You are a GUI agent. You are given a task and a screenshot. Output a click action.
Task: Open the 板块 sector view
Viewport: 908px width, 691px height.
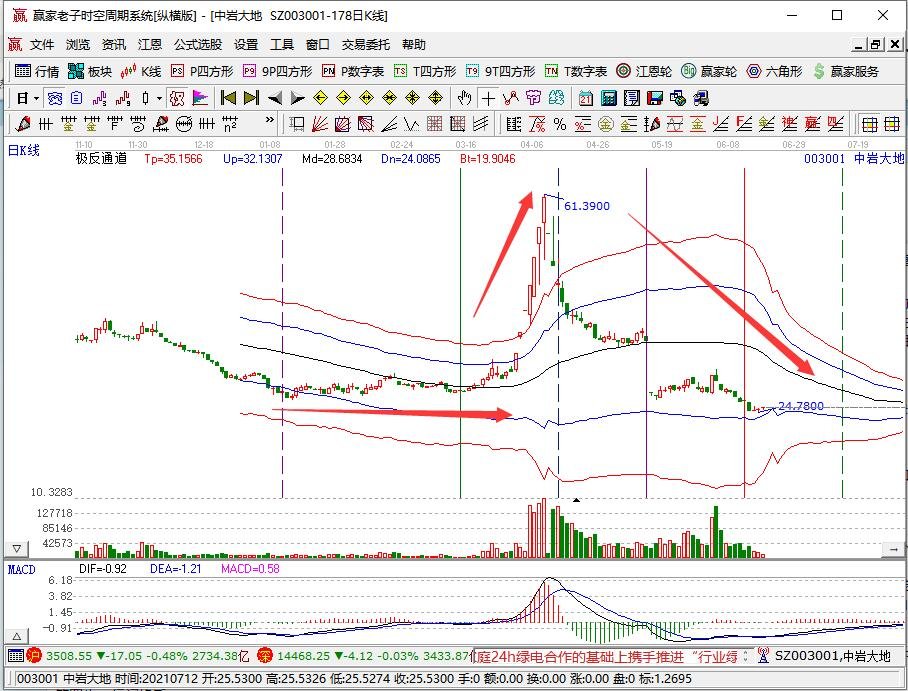[90, 71]
